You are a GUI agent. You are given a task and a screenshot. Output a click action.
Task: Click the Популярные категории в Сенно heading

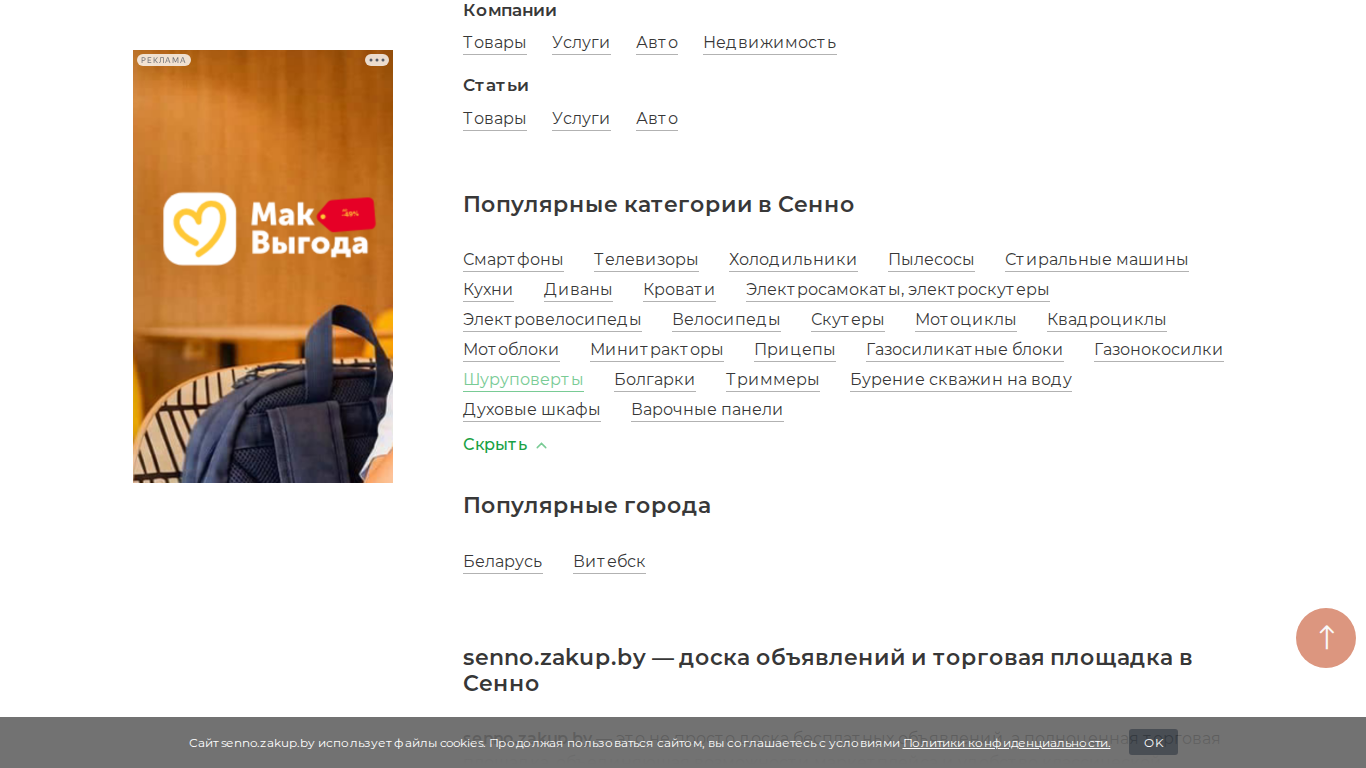(x=659, y=205)
